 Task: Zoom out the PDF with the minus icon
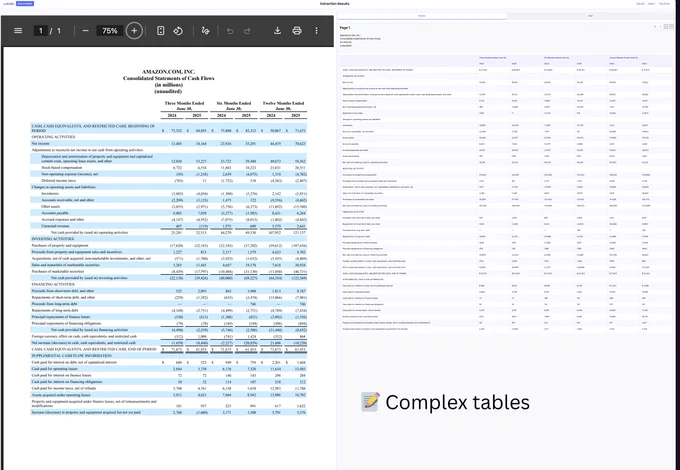click(85, 31)
